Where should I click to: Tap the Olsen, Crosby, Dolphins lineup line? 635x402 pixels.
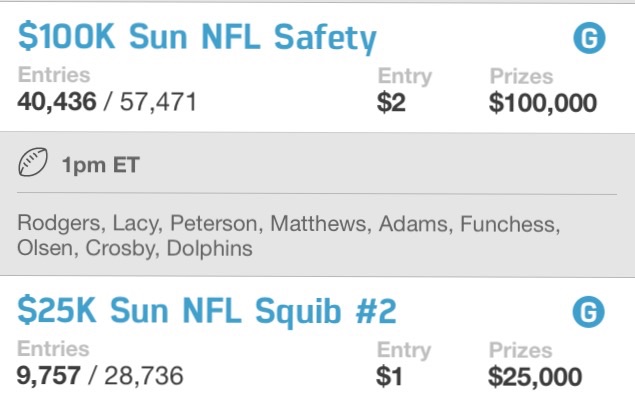[135, 248]
